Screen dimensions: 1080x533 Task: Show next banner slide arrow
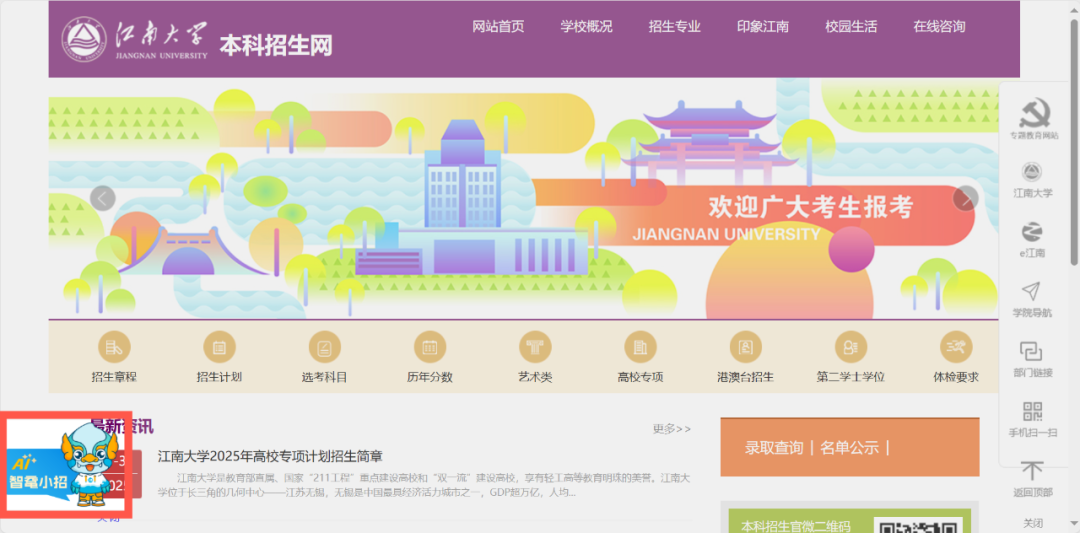[966, 198]
